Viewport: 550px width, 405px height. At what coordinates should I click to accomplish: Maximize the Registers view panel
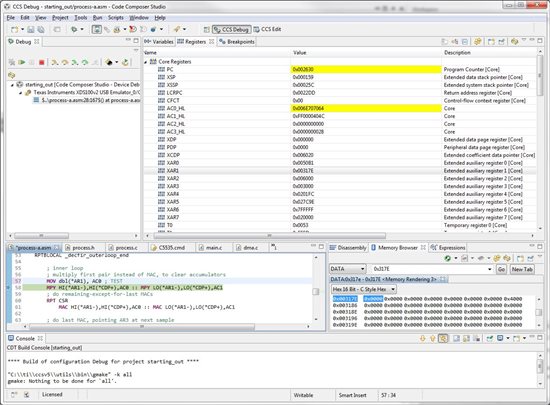[540, 41]
